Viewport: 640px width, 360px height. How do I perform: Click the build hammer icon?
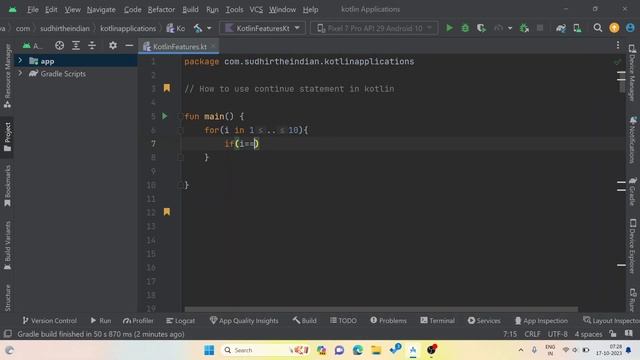(x=198, y=28)
